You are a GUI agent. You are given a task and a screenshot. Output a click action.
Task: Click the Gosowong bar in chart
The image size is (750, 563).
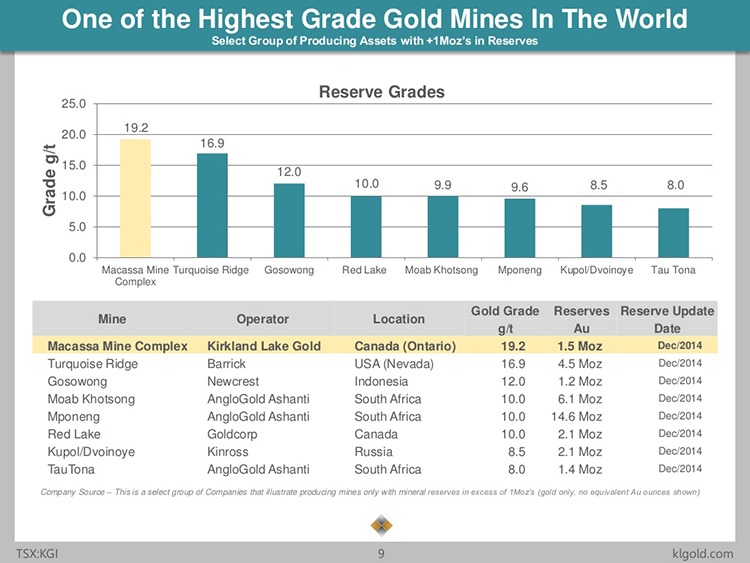pos(289,221)
